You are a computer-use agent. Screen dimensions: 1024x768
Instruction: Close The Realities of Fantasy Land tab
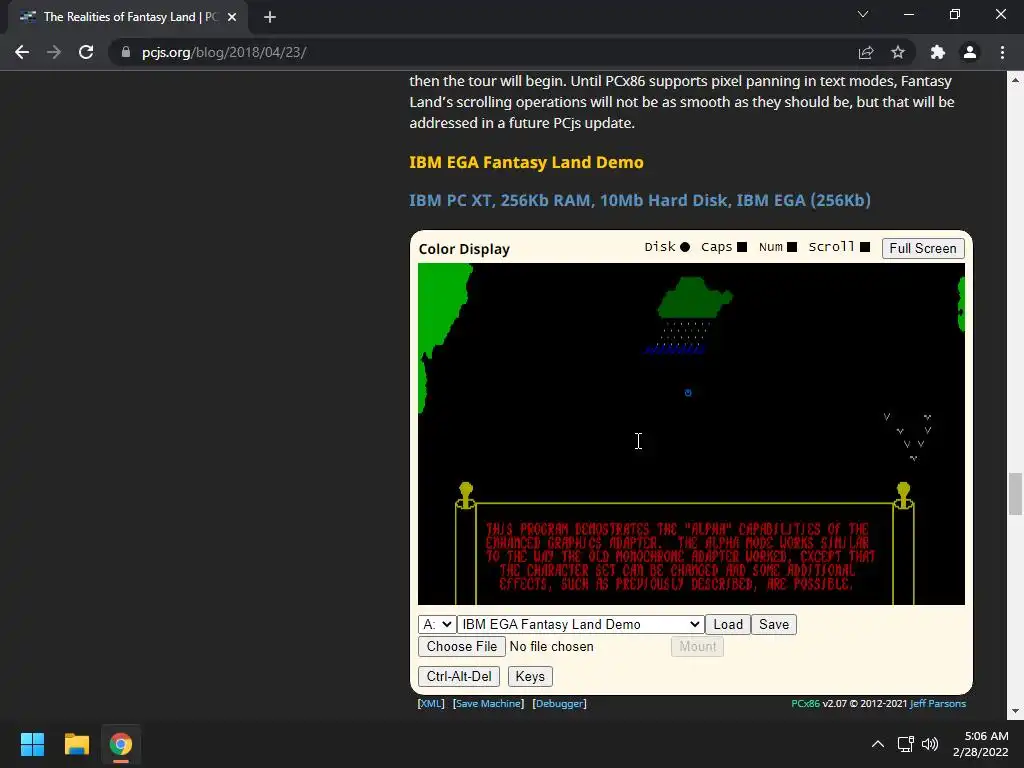click(232, 17)
